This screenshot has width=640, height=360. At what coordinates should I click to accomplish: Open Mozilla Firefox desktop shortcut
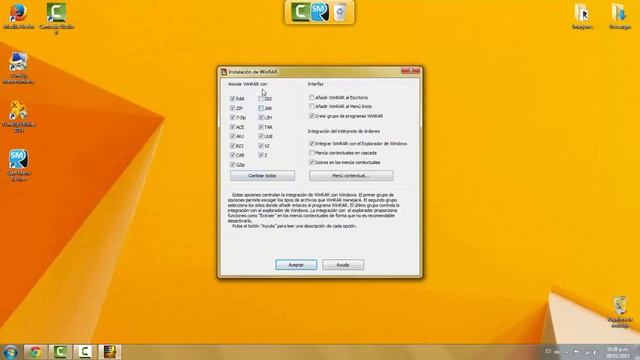click(18, 16)
